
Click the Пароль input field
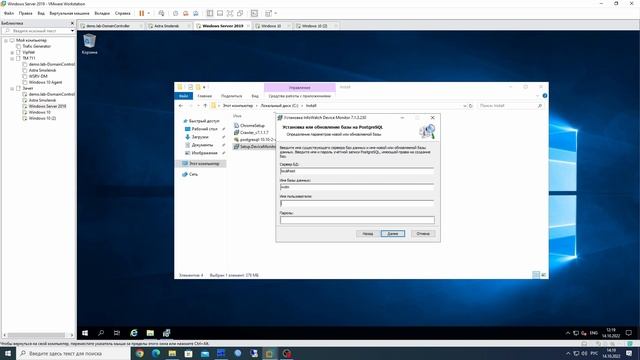point(357,220)
